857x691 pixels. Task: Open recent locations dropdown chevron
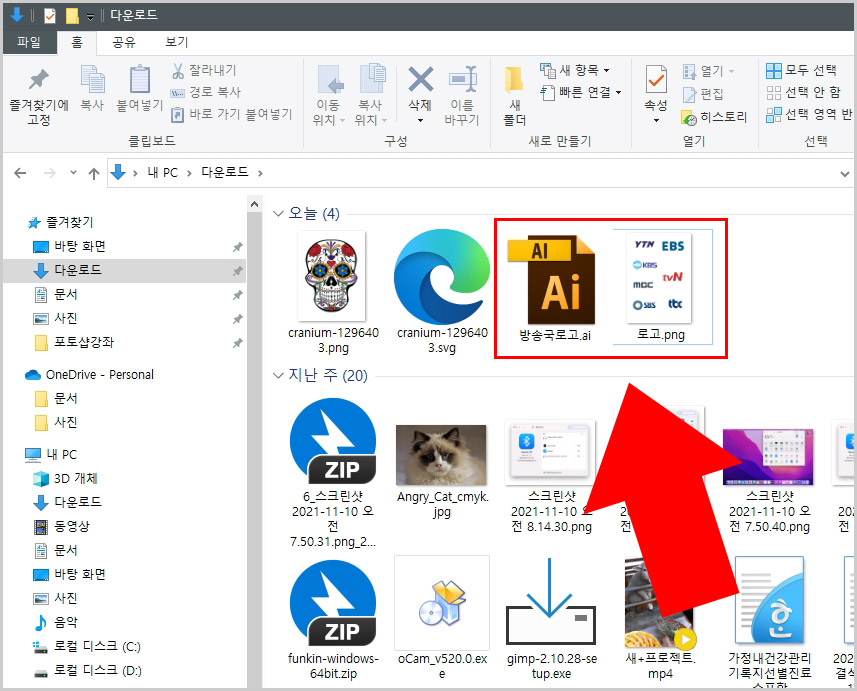(73, 173)
